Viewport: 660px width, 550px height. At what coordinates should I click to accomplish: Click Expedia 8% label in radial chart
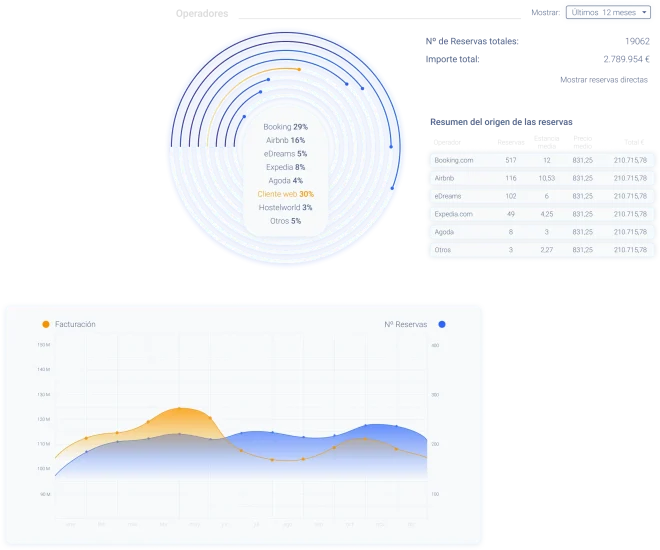(285, 167)
